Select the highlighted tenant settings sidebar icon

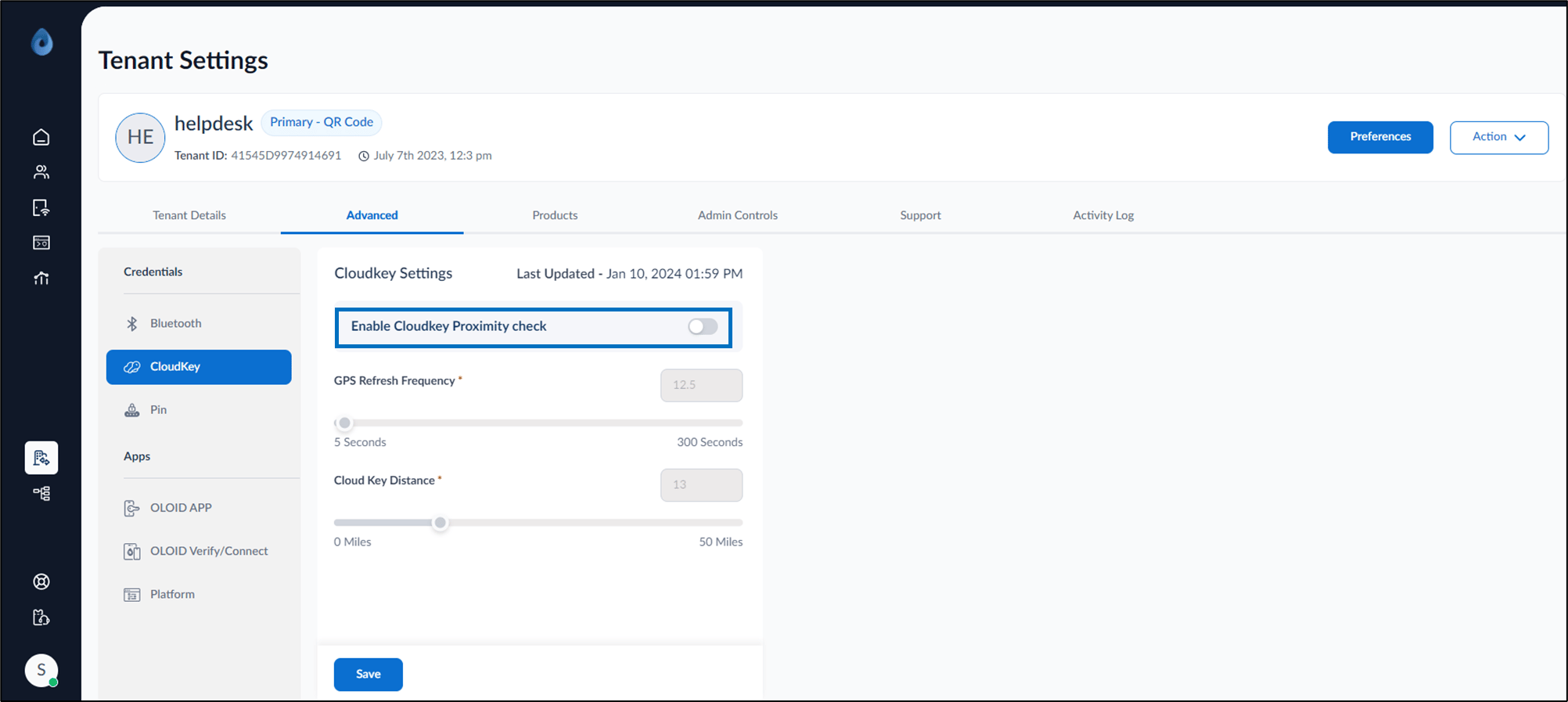click(x=41, y=458)
